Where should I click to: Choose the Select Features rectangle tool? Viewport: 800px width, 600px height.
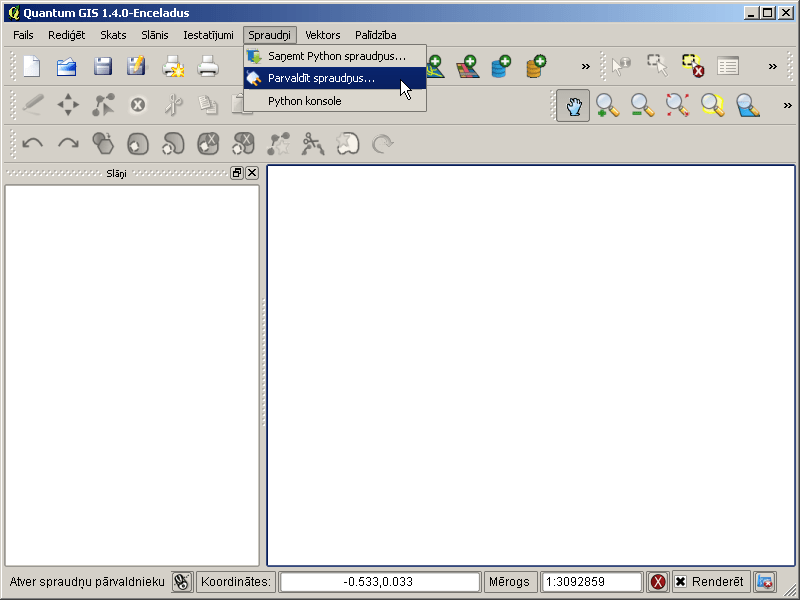click(x=658, y=66)
